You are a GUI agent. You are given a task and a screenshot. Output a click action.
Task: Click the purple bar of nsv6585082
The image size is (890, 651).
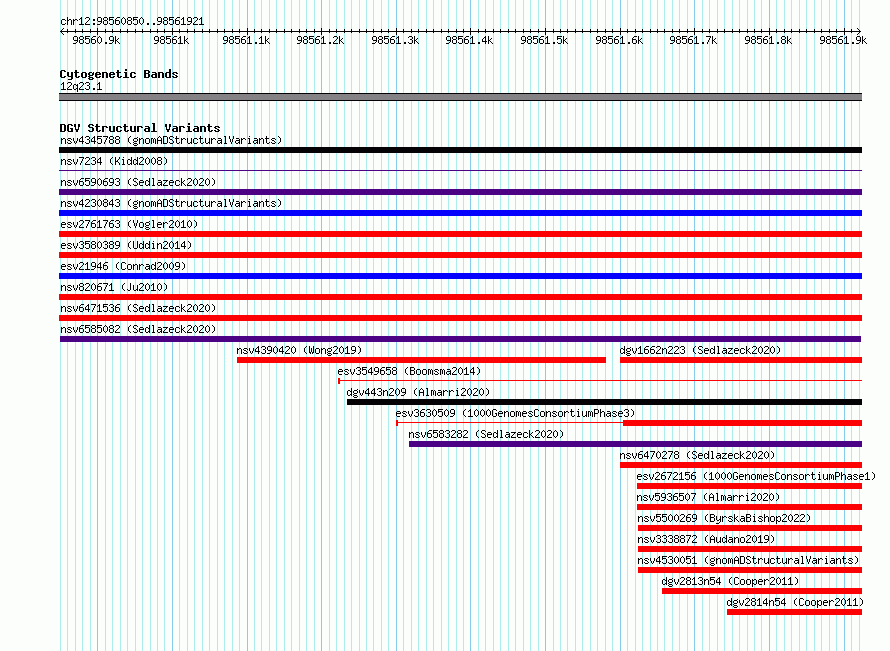coord(460,339)
